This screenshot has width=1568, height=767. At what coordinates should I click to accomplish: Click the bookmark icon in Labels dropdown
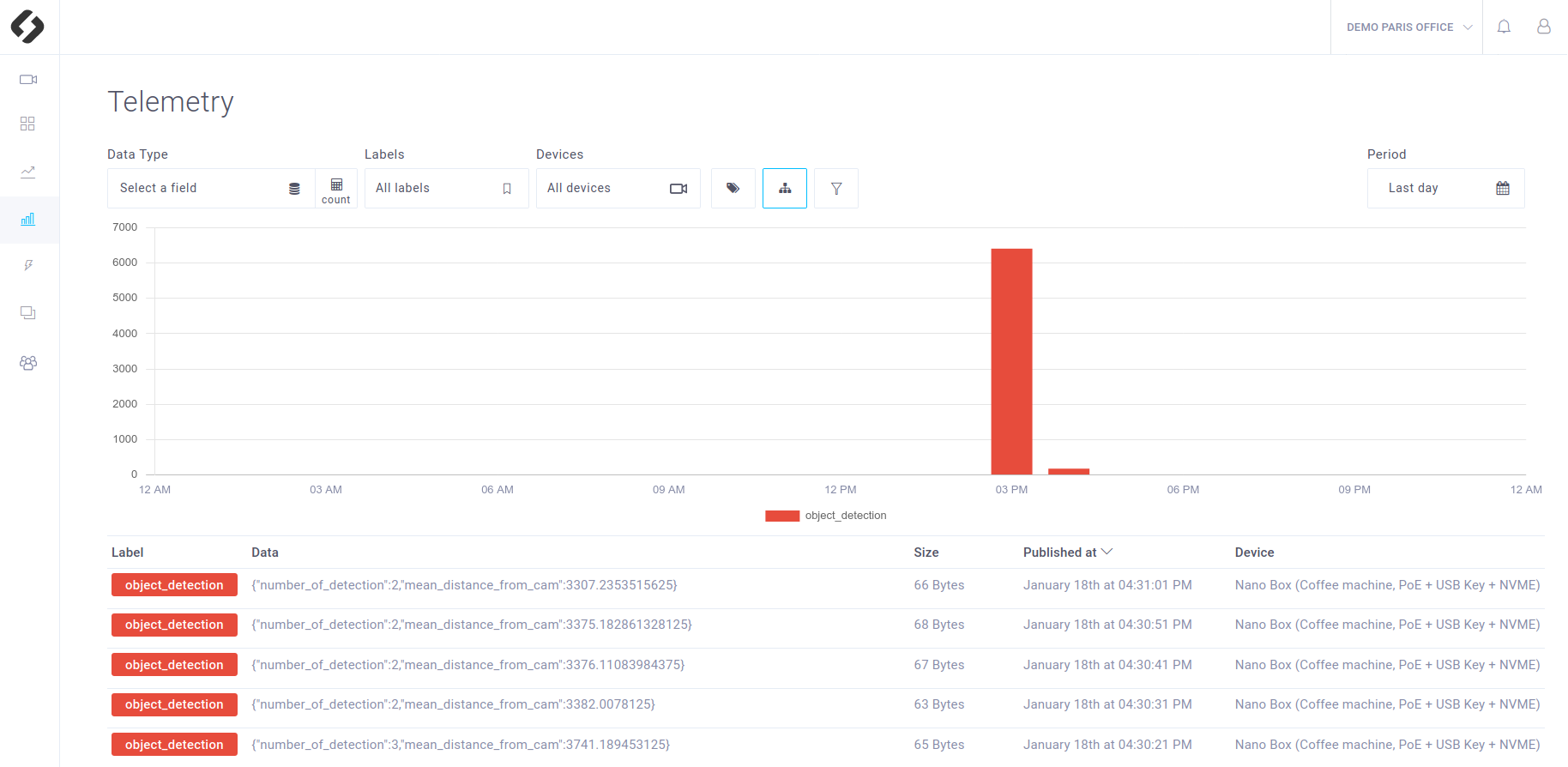pos(507,189)
